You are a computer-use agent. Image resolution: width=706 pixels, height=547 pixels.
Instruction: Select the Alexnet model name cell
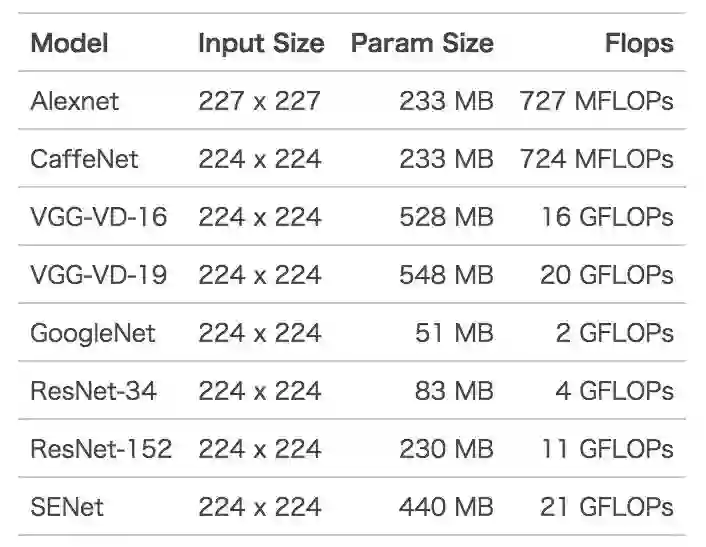75,101
